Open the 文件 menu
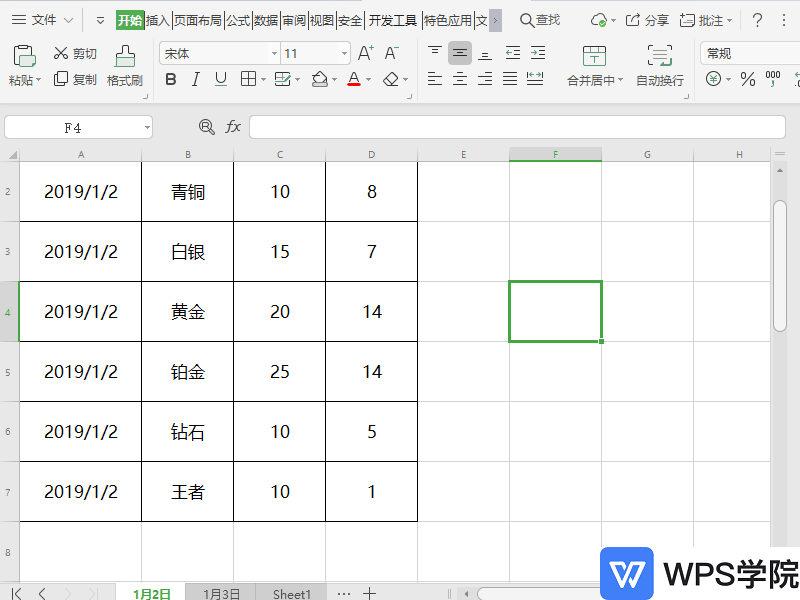This screenshot has height=600, width=800. (x=46, y=17)
